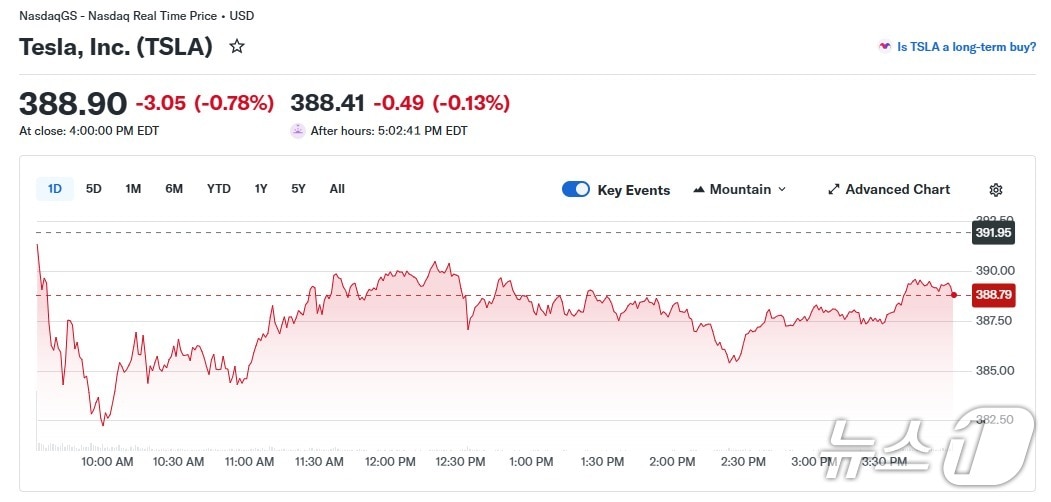Click the 391.95 previous close label
The image size is (1051, 502).
(994, 233)
